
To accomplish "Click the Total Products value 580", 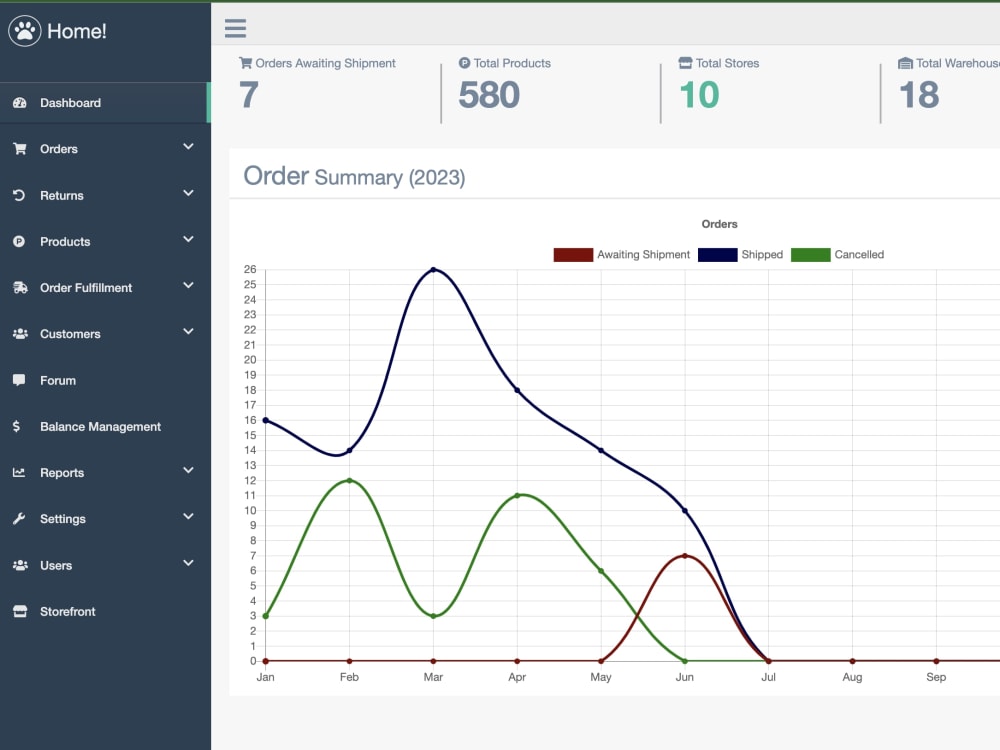I will pos(489,95).
